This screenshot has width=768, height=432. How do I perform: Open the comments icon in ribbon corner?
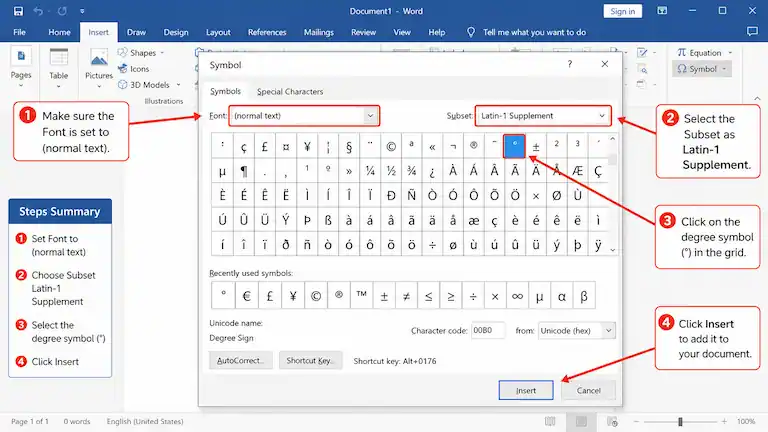(752, 32)
